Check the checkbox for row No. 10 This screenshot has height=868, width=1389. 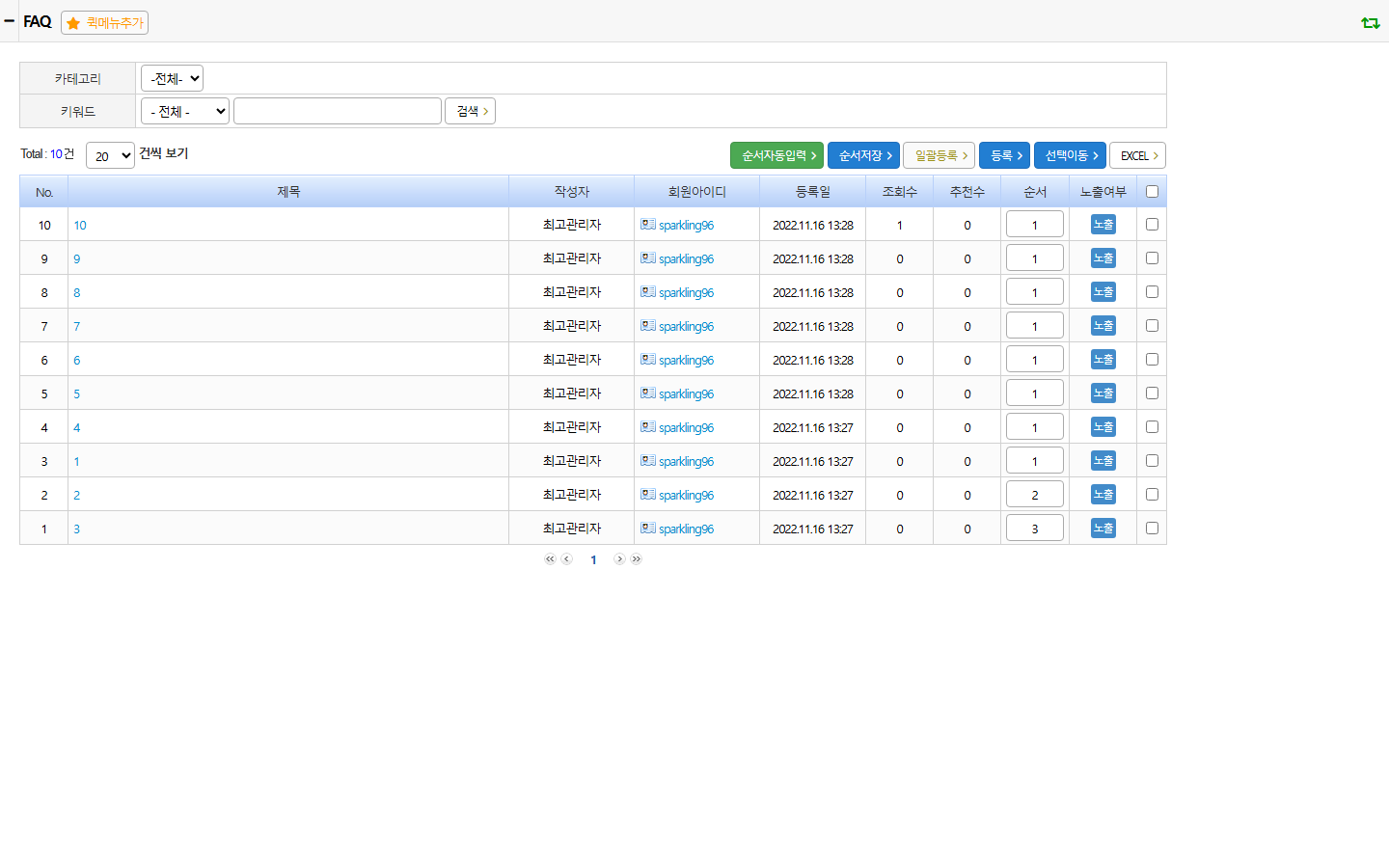point(1152,224)
